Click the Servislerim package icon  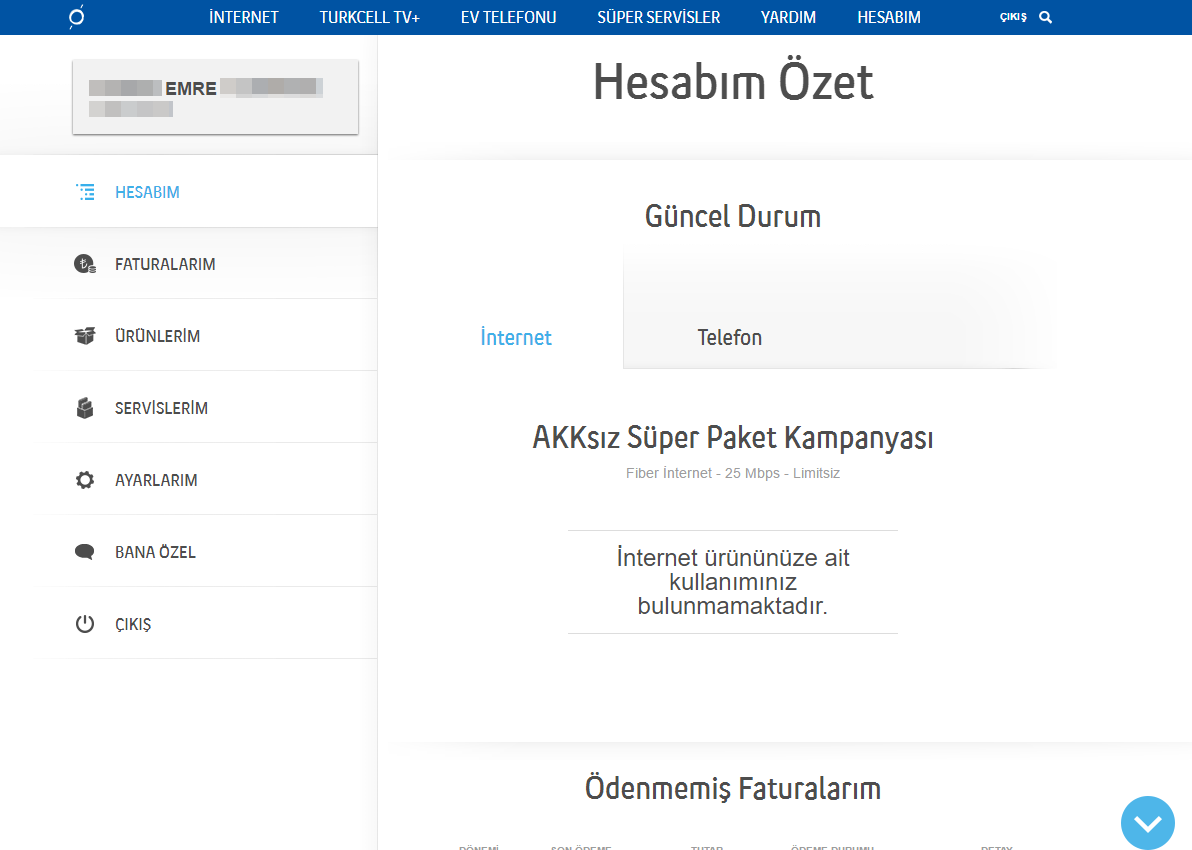pyautogui.click(x=85, y=408)
